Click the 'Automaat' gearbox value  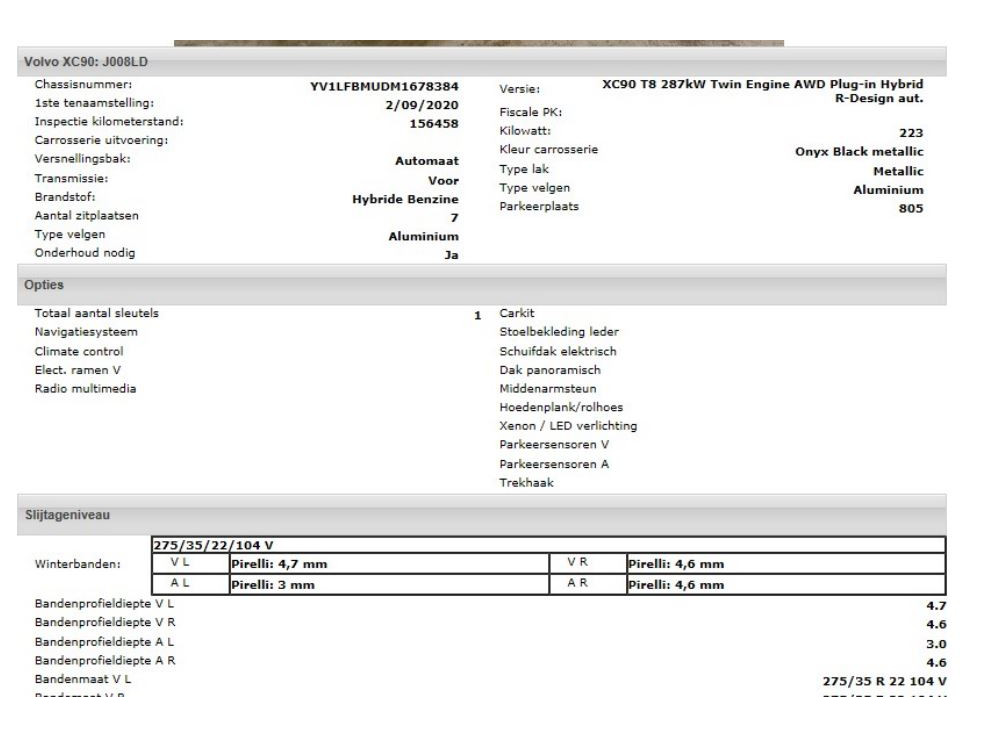426,161
